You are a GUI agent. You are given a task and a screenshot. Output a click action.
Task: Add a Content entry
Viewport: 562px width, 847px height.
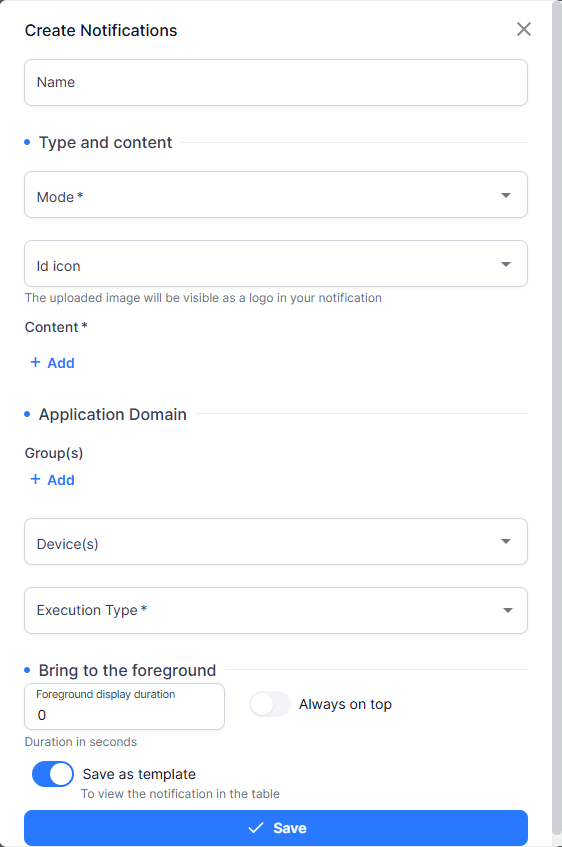(52, 363)
